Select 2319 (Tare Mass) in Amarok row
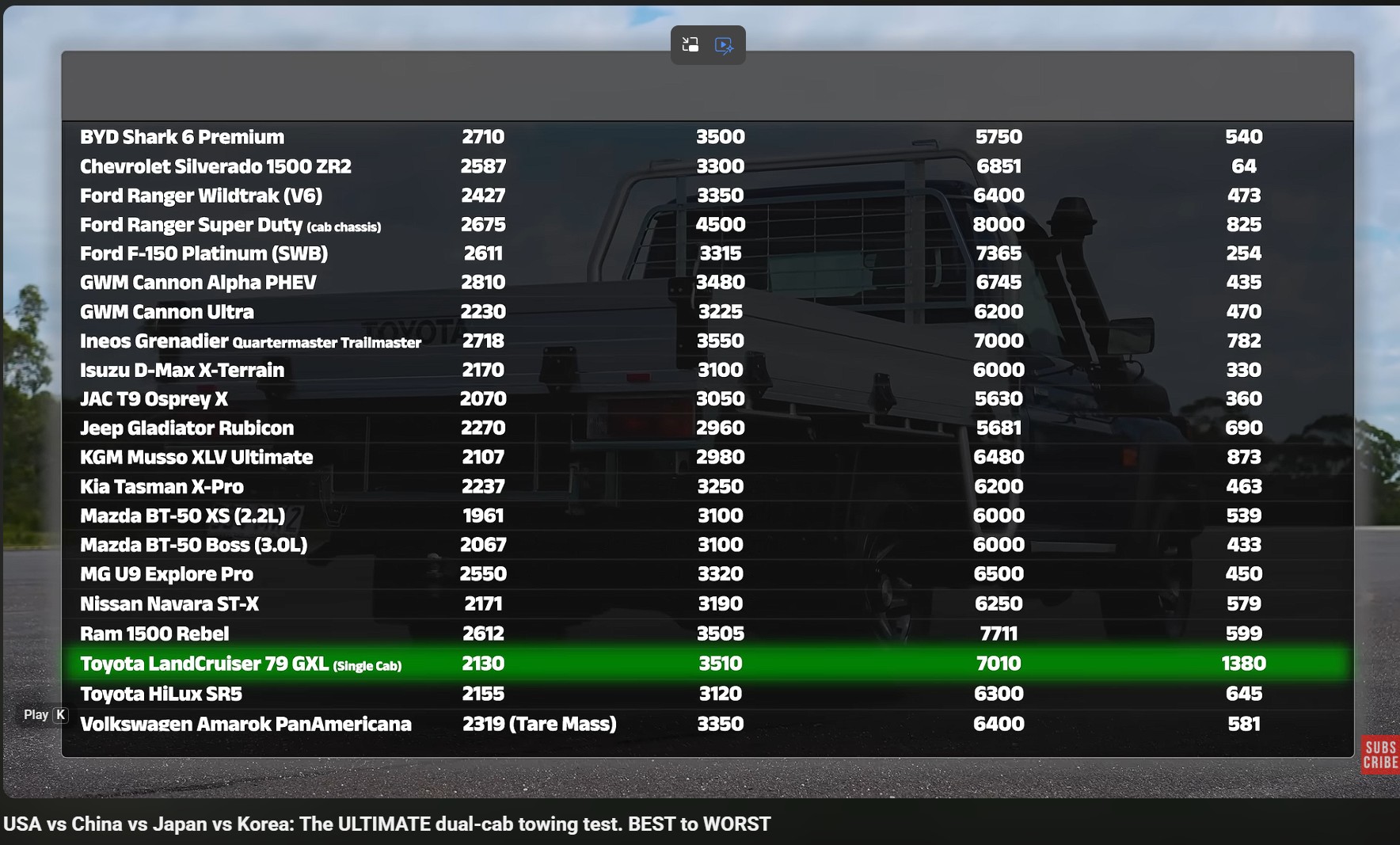 tap(539, 724)
